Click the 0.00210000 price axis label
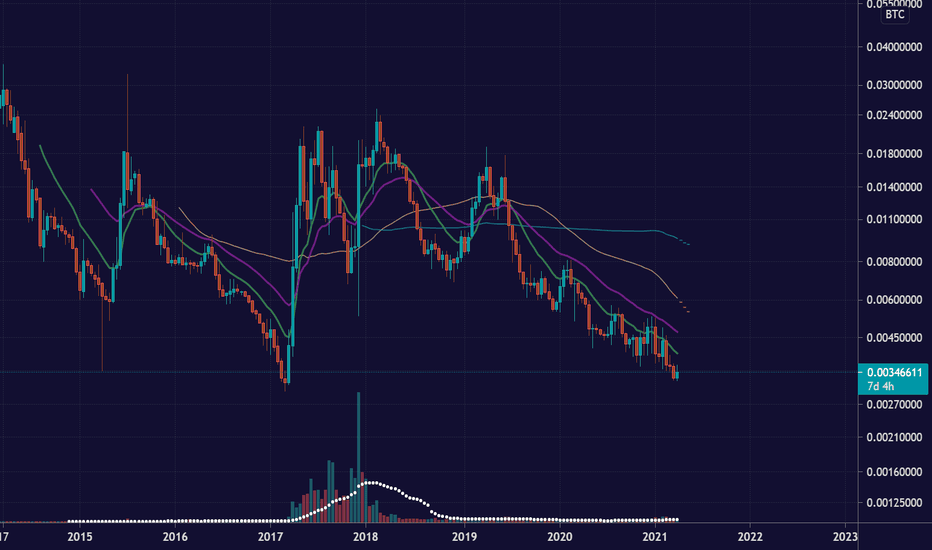 (895, 437)
